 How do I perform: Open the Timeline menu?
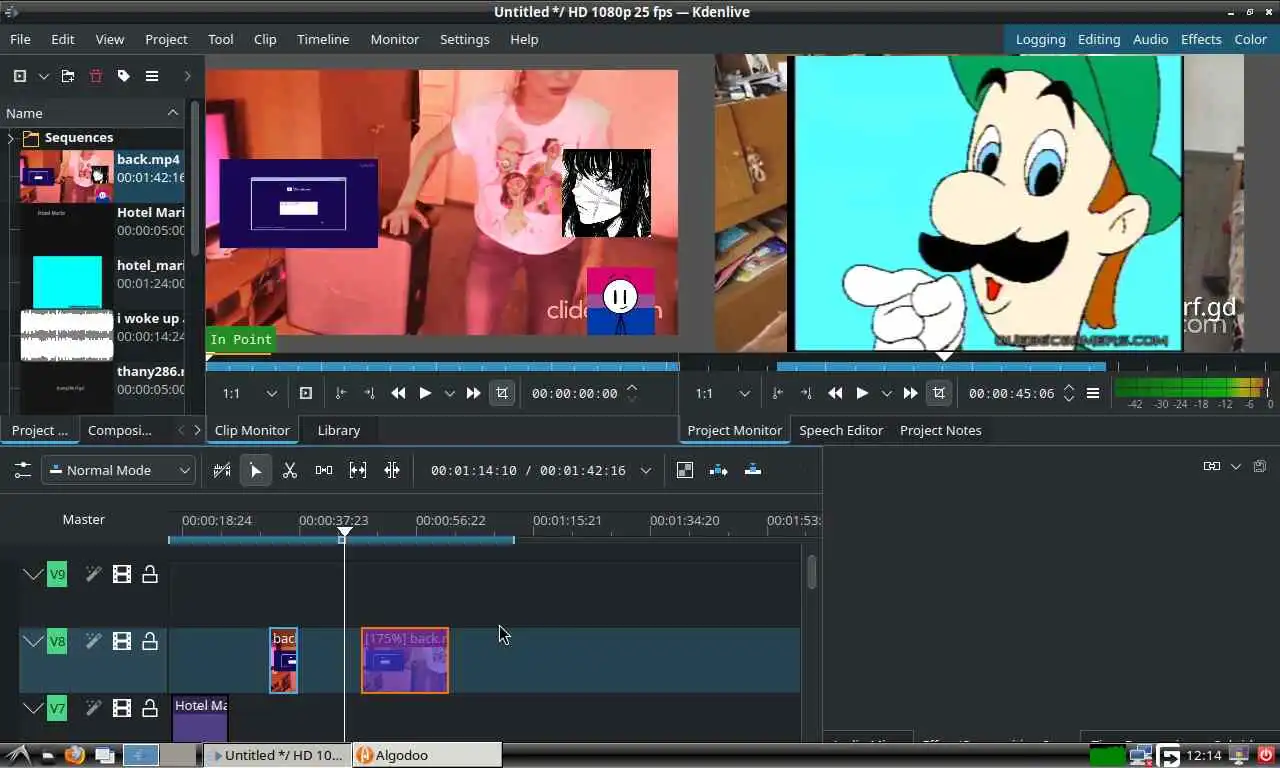point(323,39)
